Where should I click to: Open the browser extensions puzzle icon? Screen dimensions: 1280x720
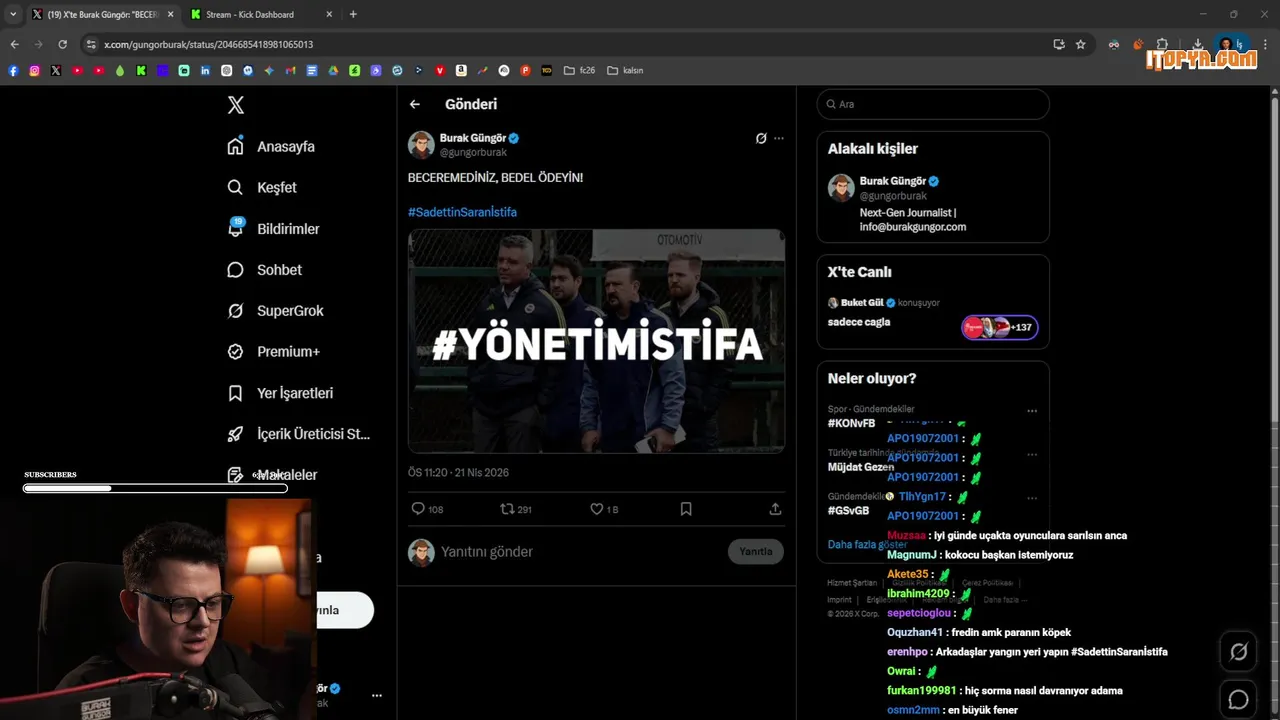pyautogui.click(x=1162, y=44)
